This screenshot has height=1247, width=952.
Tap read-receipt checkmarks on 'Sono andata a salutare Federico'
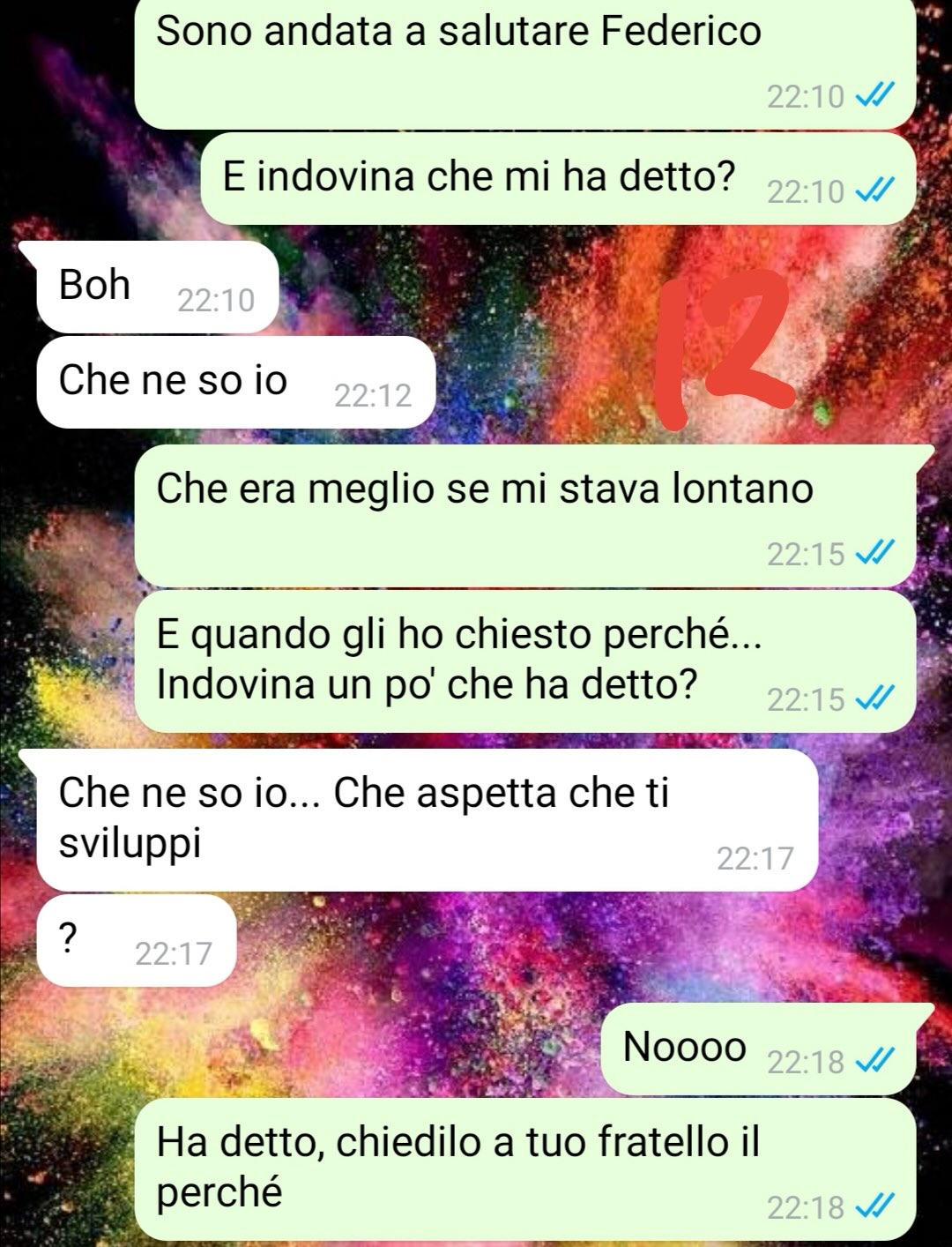click(x=876, y=95)
